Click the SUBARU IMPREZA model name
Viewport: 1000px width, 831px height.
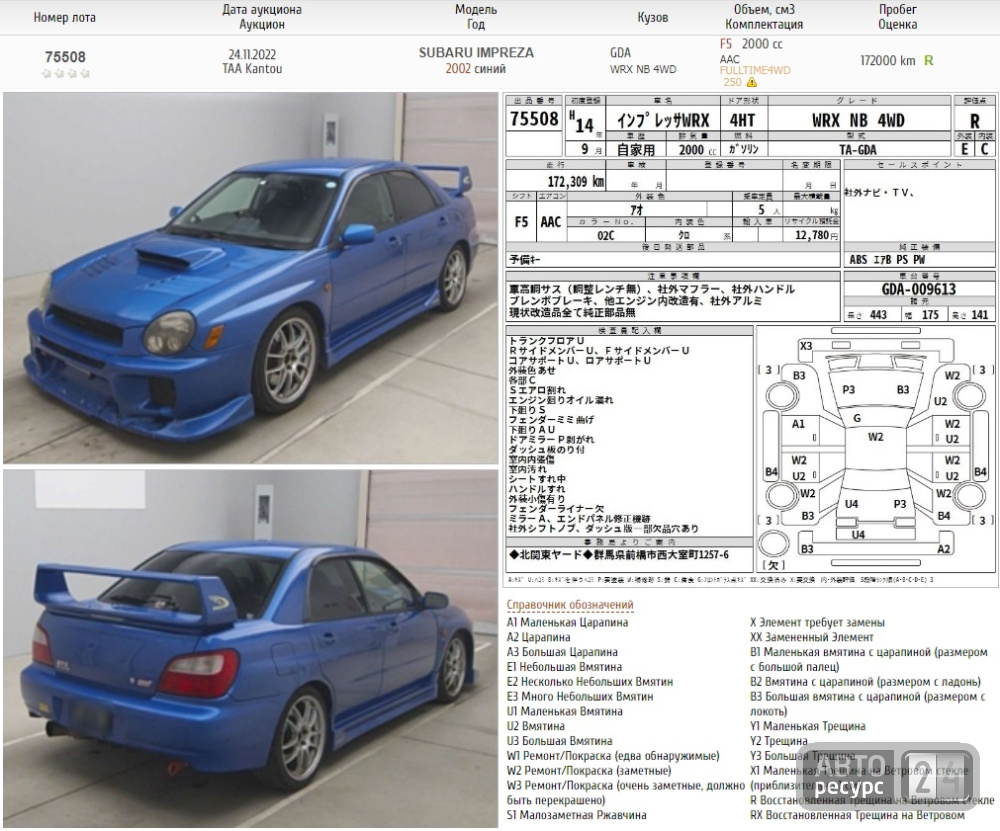tap(476, 53)
